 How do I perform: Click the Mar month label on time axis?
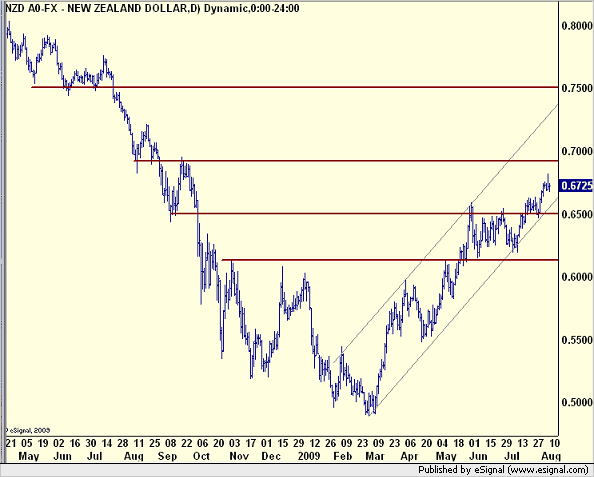coord(375,456)
